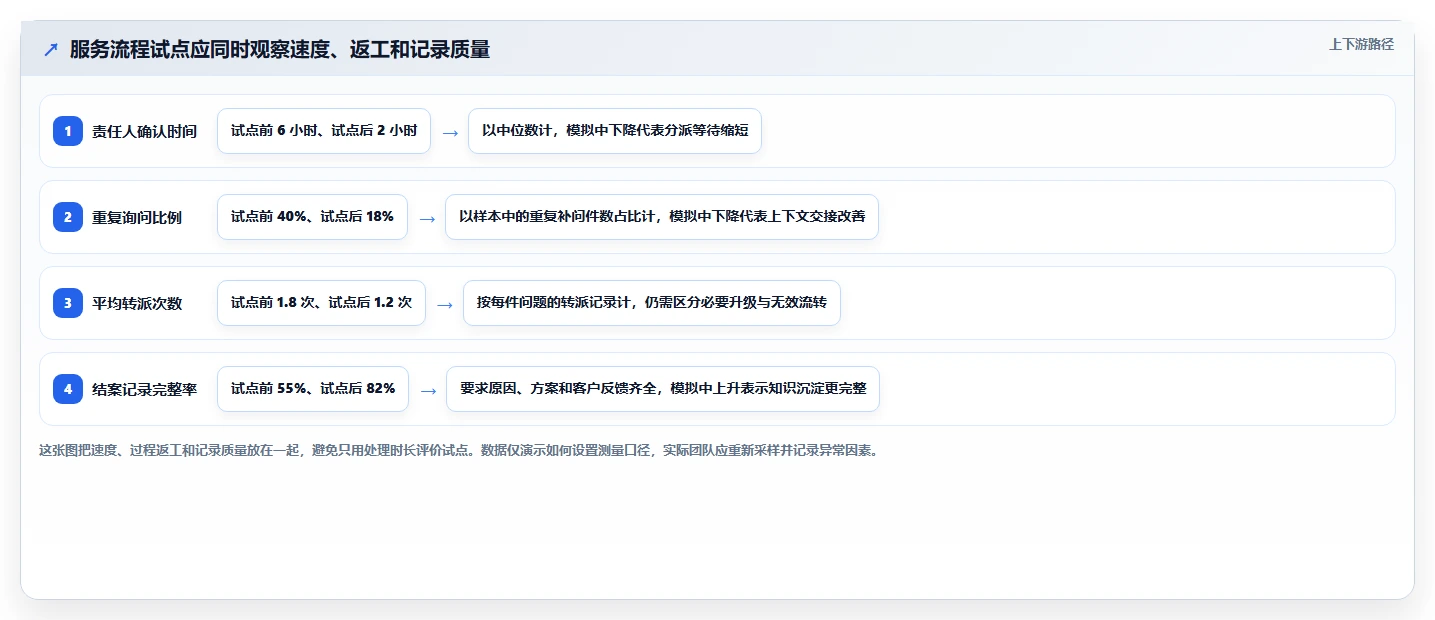
Task: Click the title 服务流程试点应同时观察速度、返工和记录质量
Action: coord(280,50)
